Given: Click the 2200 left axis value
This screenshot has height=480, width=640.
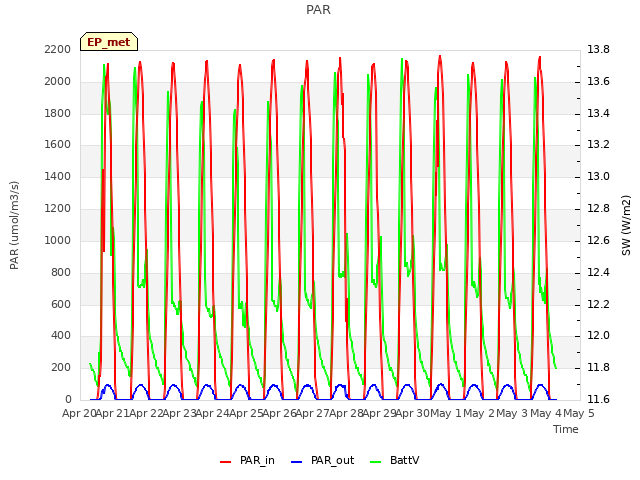Looking at the screenshot, I should (58, 50).
